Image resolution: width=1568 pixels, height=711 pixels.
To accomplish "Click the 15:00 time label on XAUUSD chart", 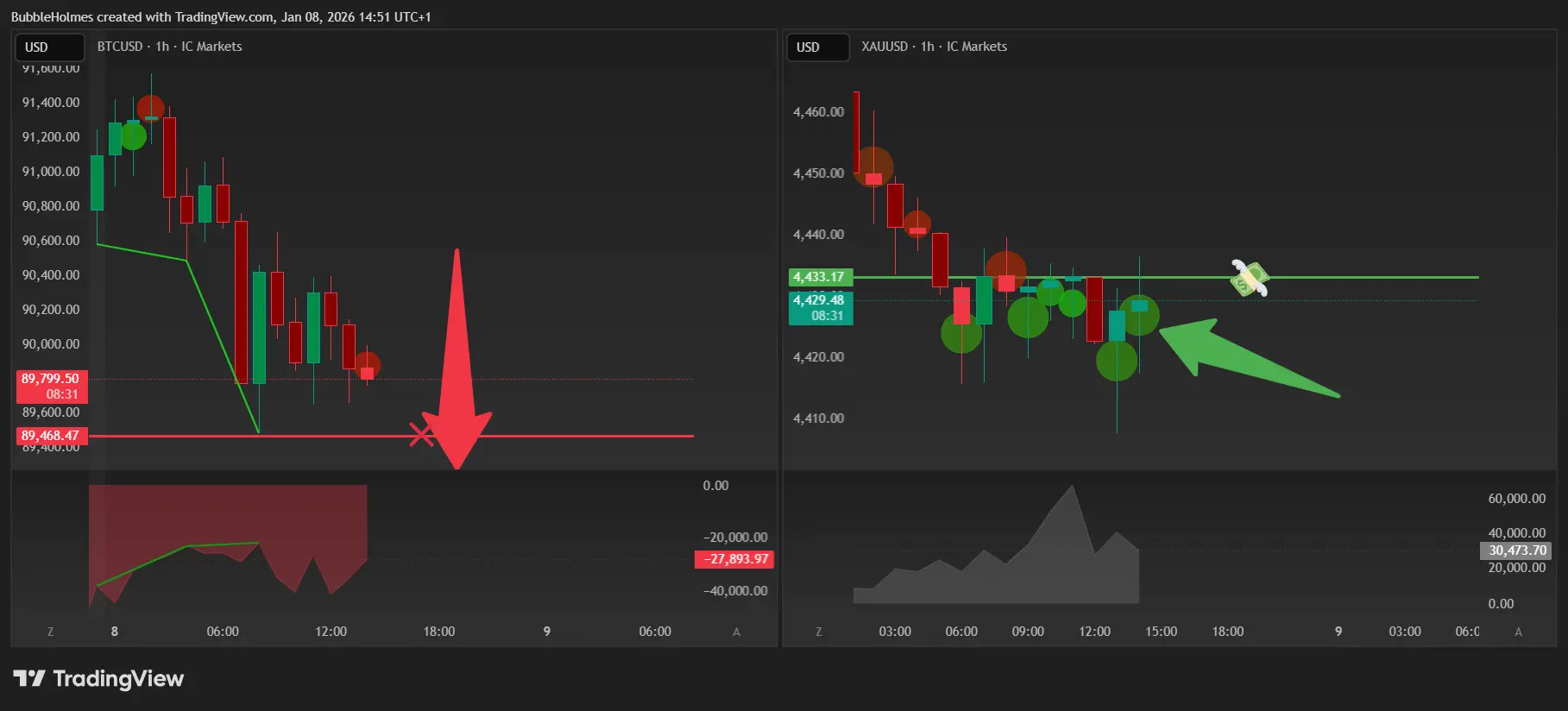I will click(1161, 632).
